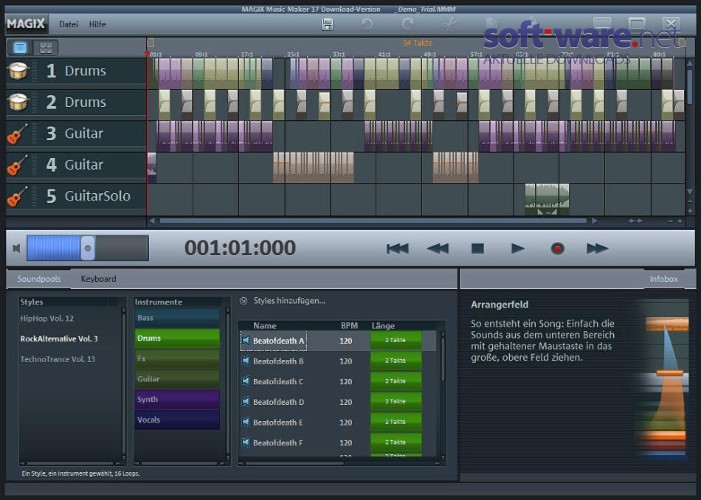
Task: Click the red record button
Action: (557, 248)
